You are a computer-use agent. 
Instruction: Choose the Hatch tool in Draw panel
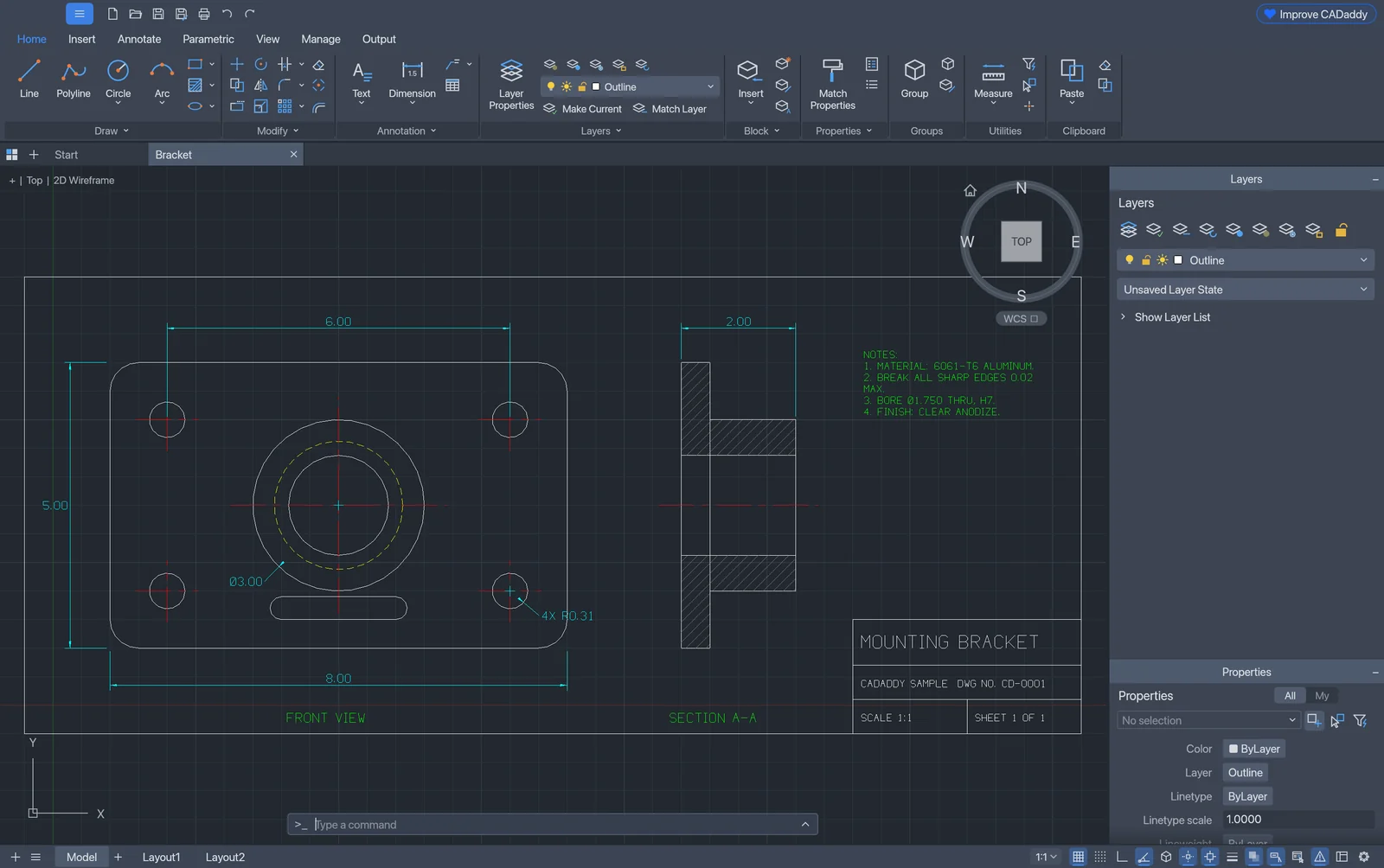point(195,85)
